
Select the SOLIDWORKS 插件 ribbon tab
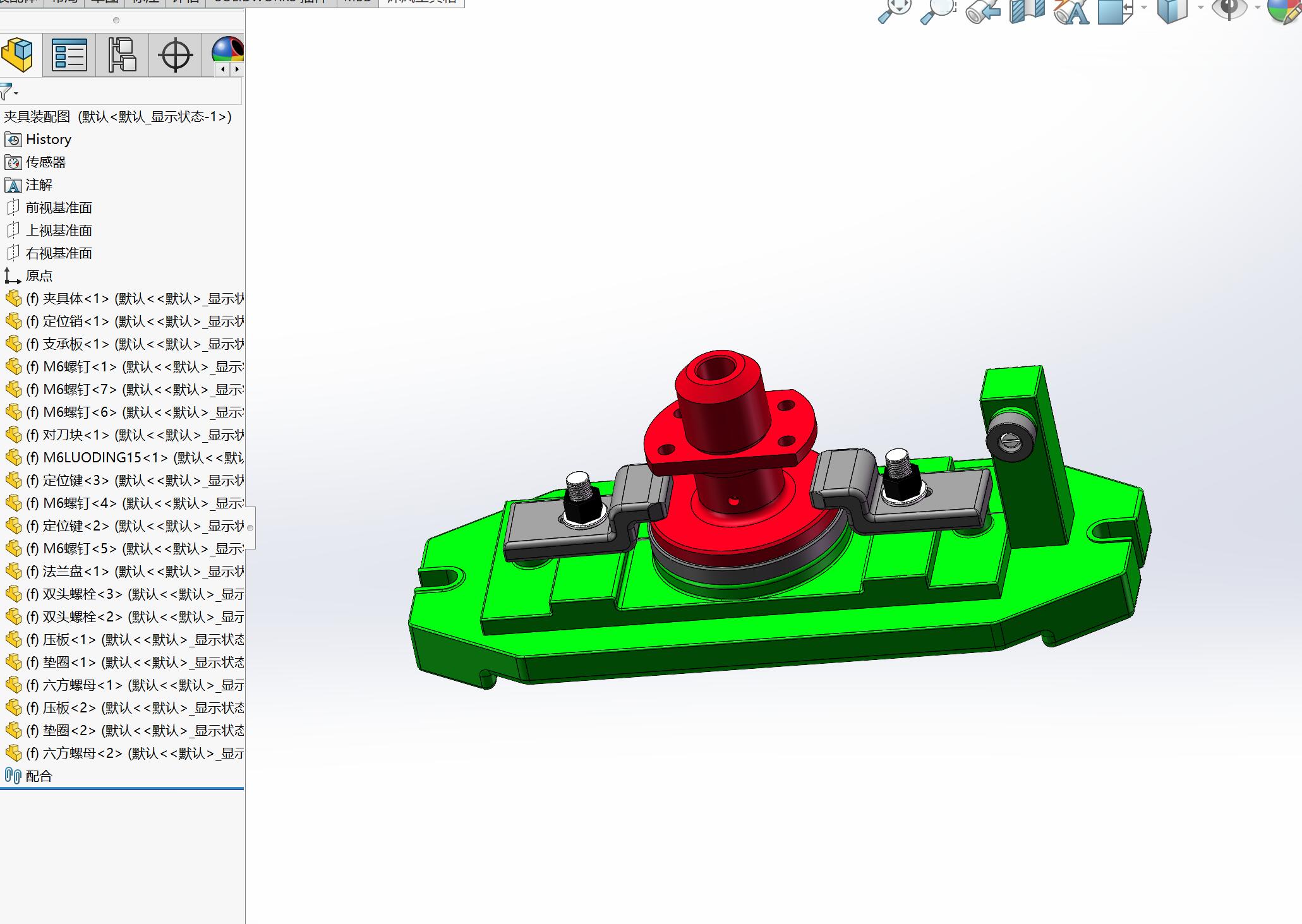click(270, 2)
